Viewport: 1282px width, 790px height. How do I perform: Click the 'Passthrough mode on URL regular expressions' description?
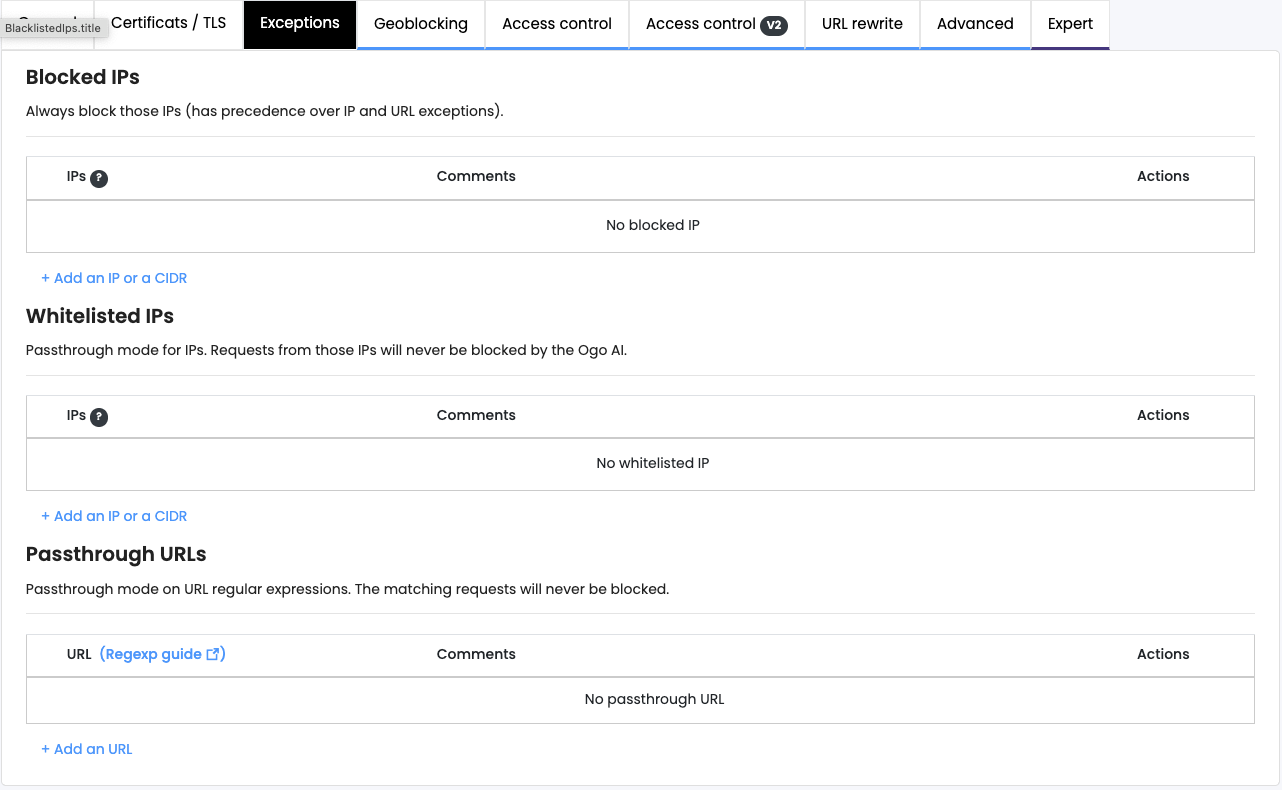(x=347, y=589)
